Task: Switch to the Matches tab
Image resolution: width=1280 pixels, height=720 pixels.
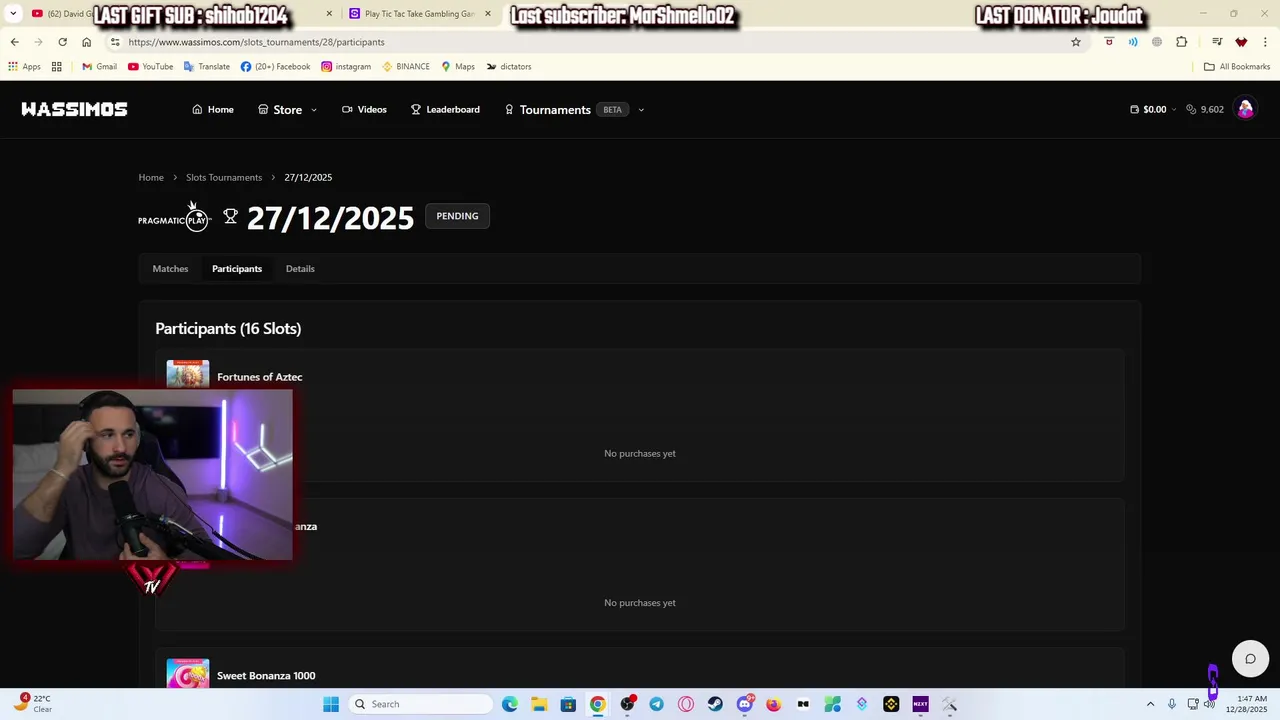Action: pyautogui.click(x=170, y=268)
